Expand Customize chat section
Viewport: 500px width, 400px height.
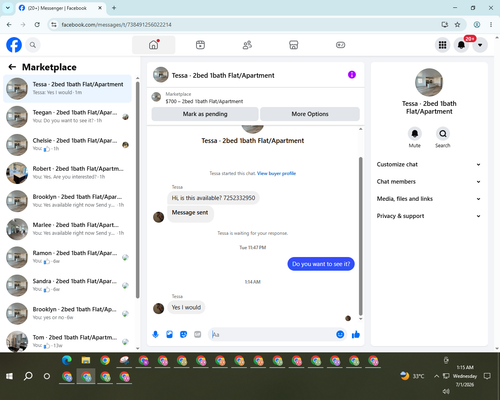click(x=429, y=164)
